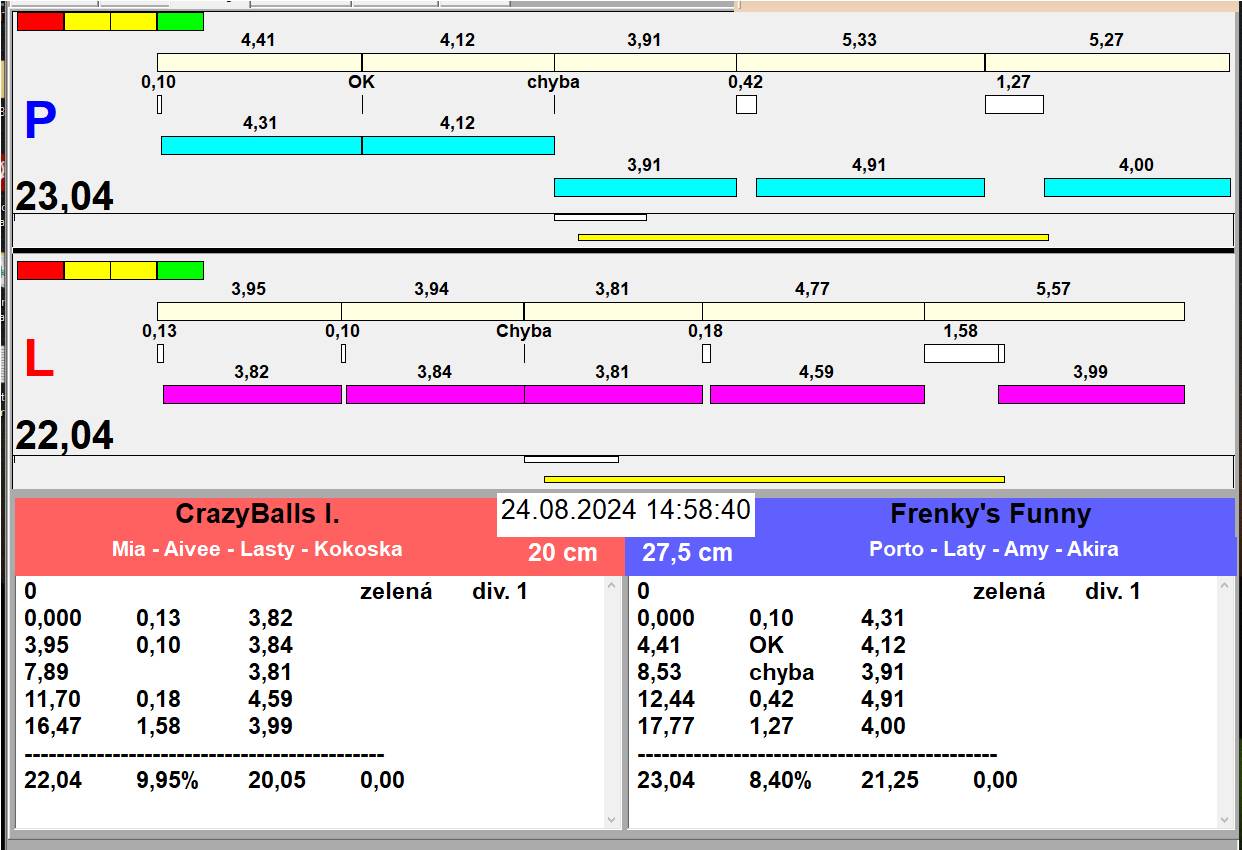Click the red L lane letter

pos(38,360)
